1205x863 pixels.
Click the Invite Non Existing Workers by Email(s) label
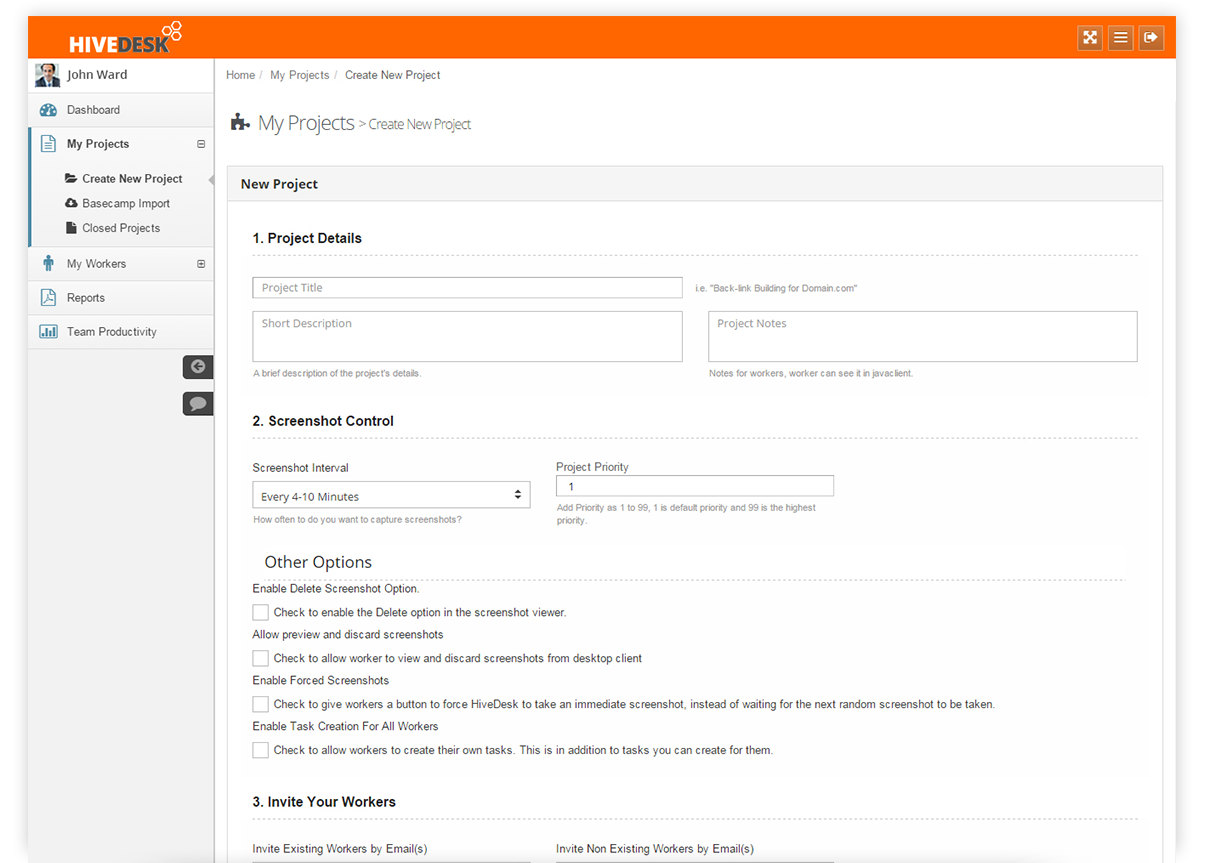pos(655,849)
